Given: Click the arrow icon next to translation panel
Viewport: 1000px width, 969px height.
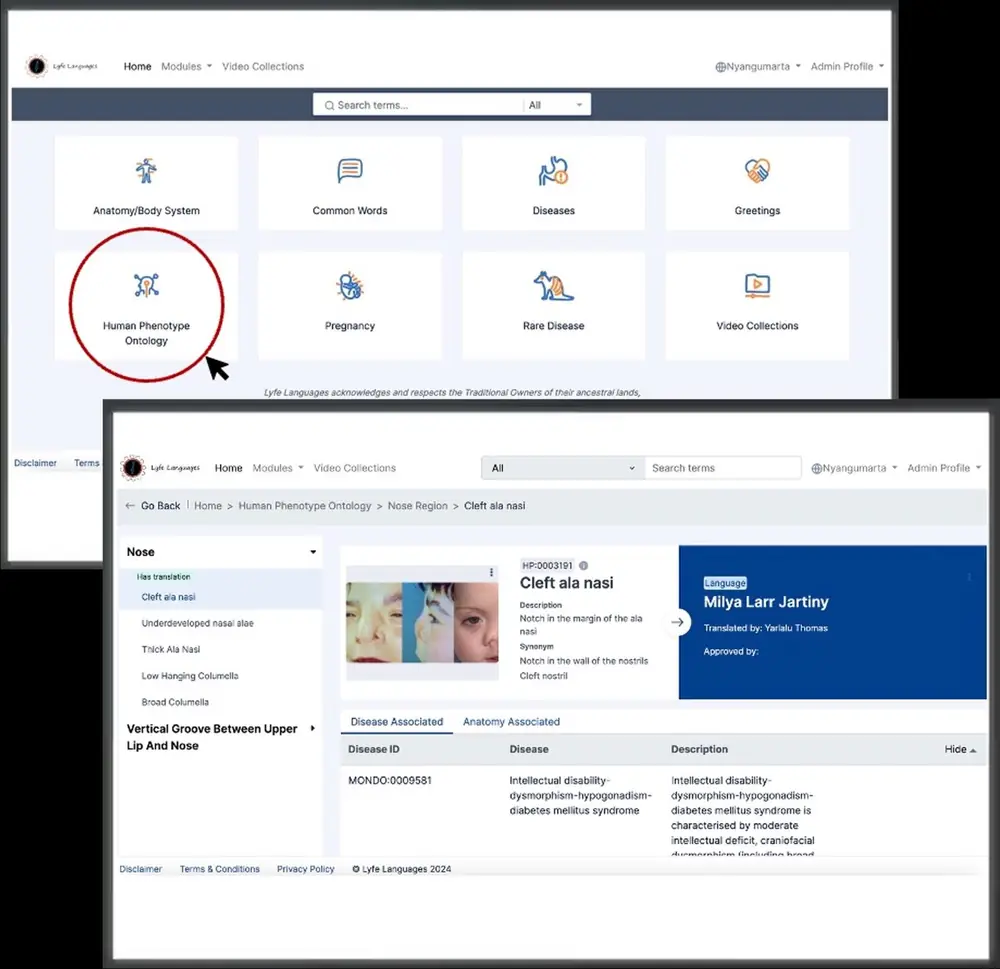Looking at the screenshot, I should pos(678,622).
